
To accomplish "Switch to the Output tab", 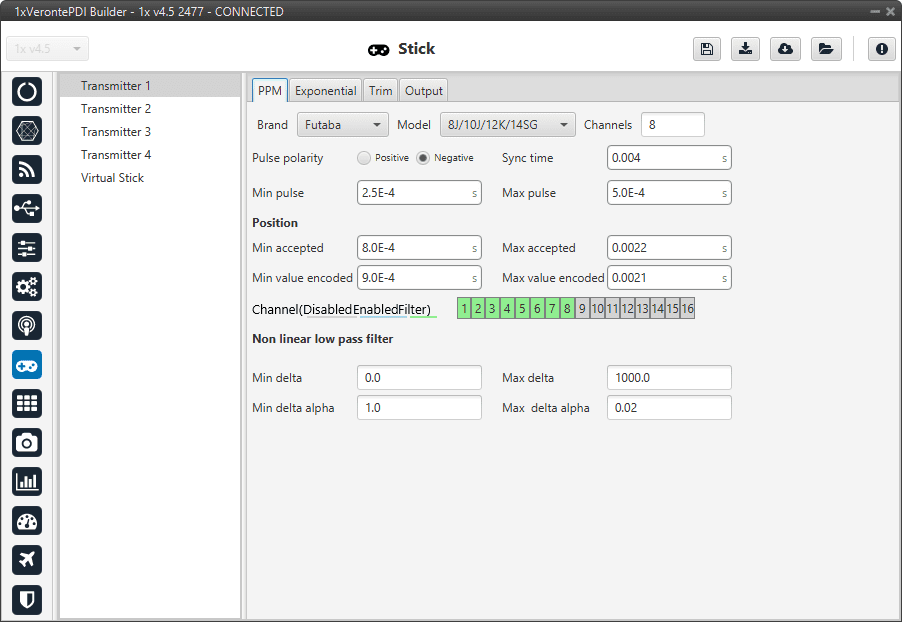I will 423,91.
